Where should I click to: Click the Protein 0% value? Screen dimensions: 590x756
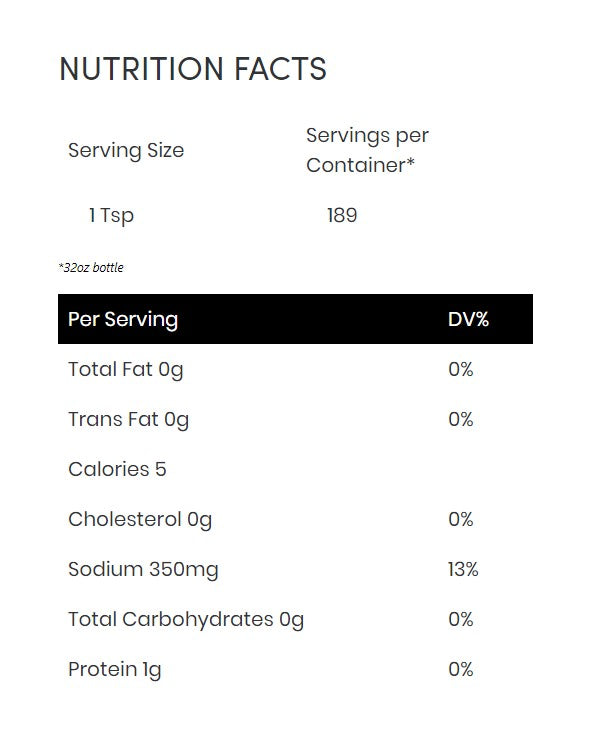[x=460, y=669]
